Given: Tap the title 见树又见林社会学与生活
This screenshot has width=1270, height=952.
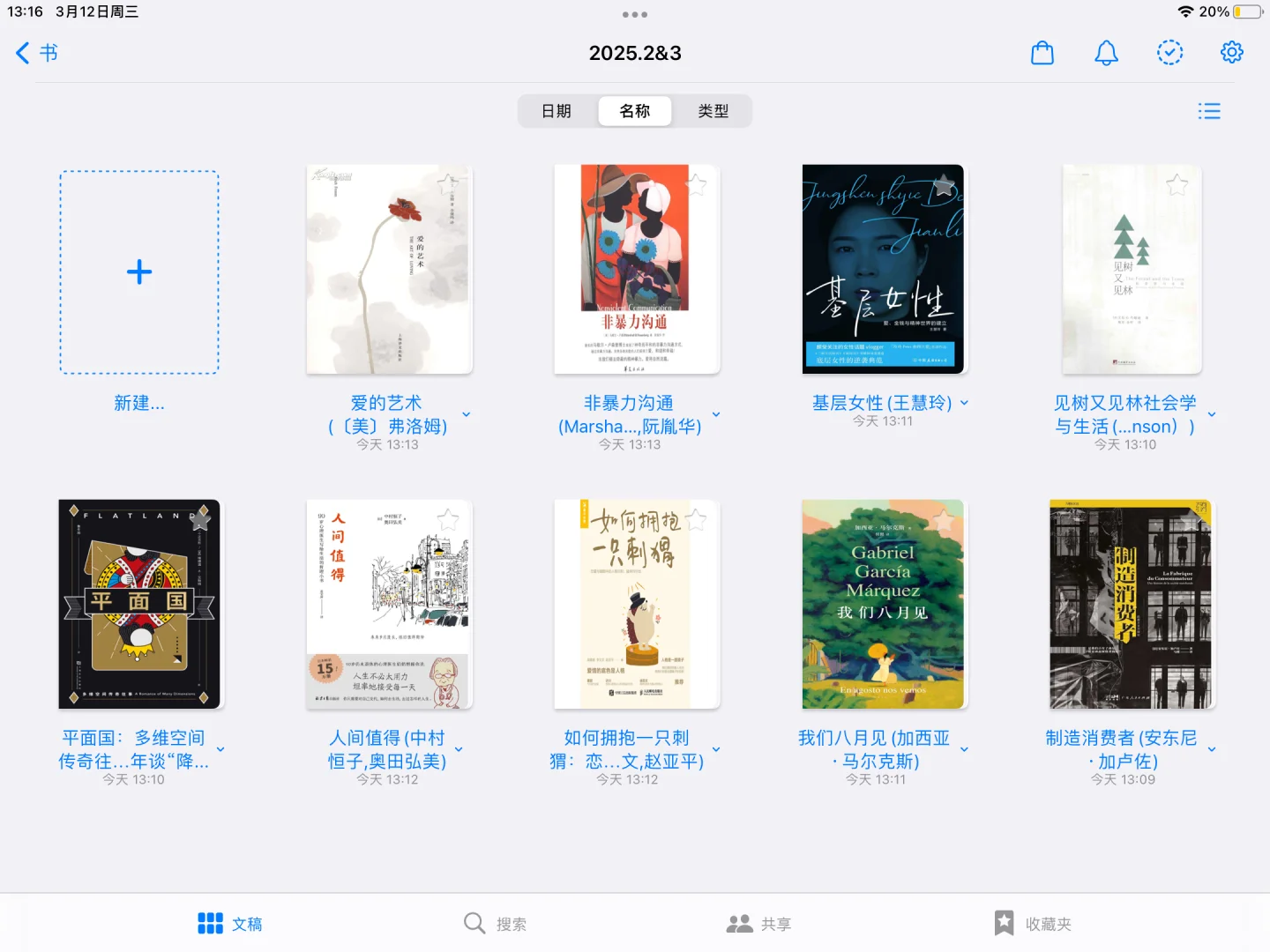Looking at the screenshot, I should click(x=1125, y=414).
